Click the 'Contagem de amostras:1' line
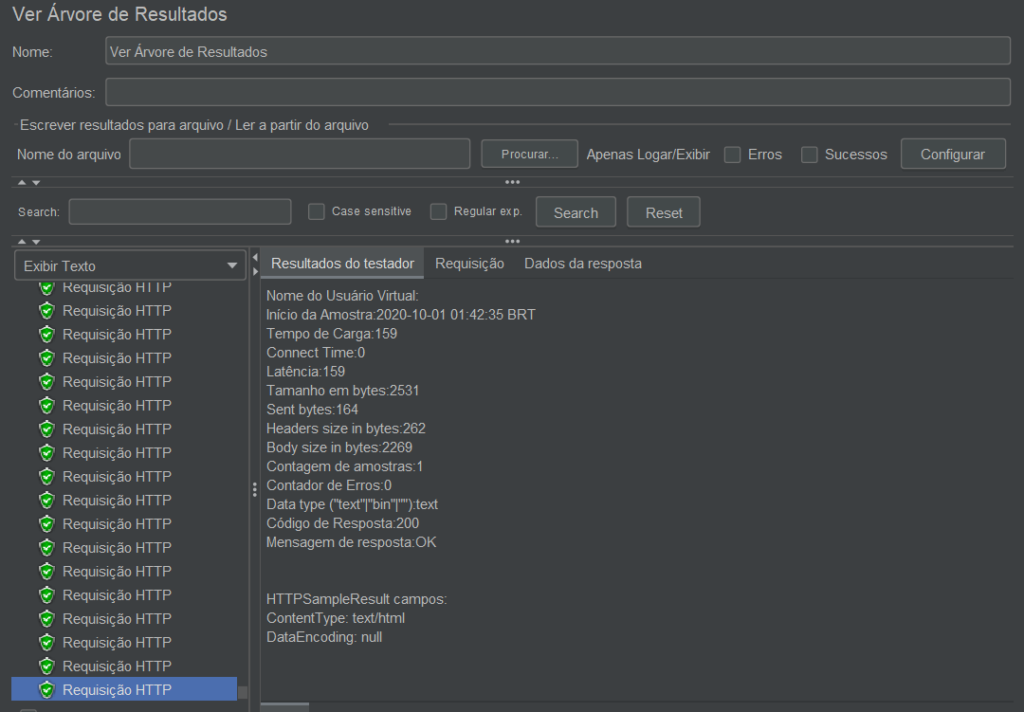This screenshot has height=712, width=1024. pos(345,466)
